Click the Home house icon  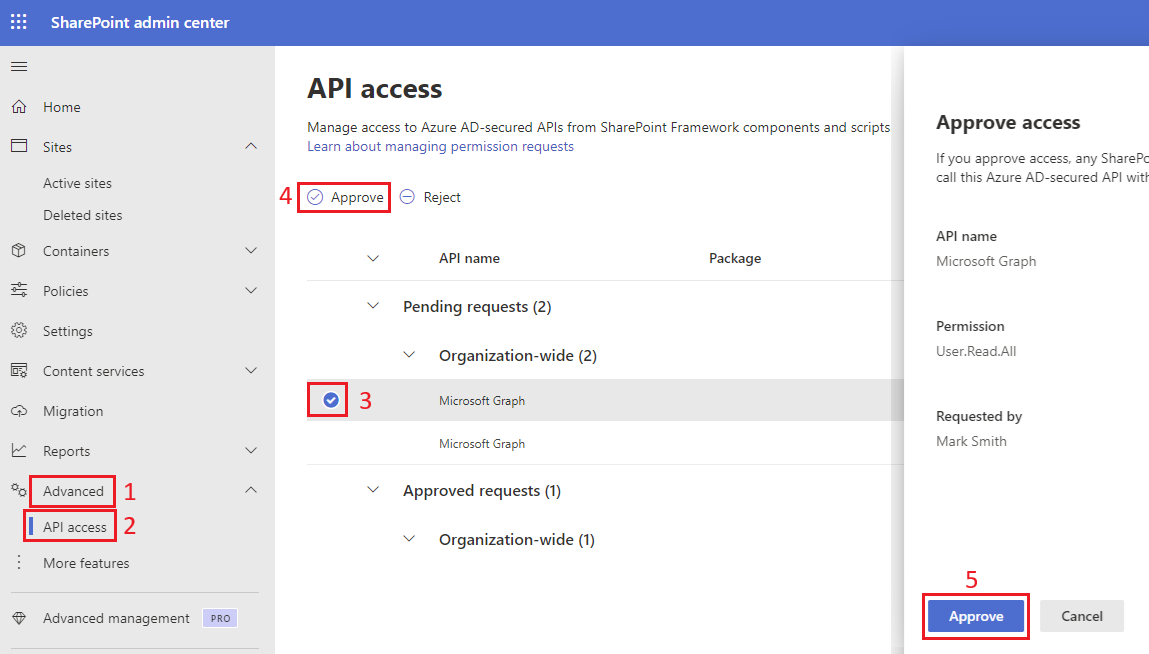pyautogui.click(x=19, y=107)
